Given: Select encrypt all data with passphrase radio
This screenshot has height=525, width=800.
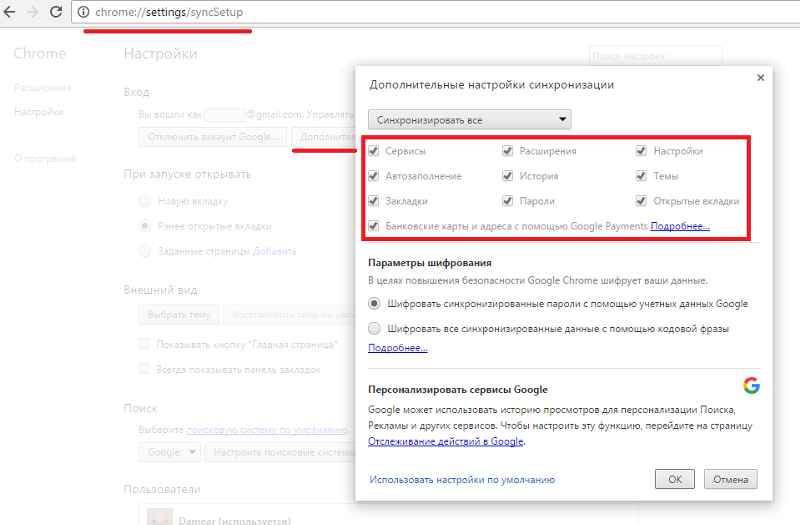Looking at the screenshot, I should click(374, 329).
